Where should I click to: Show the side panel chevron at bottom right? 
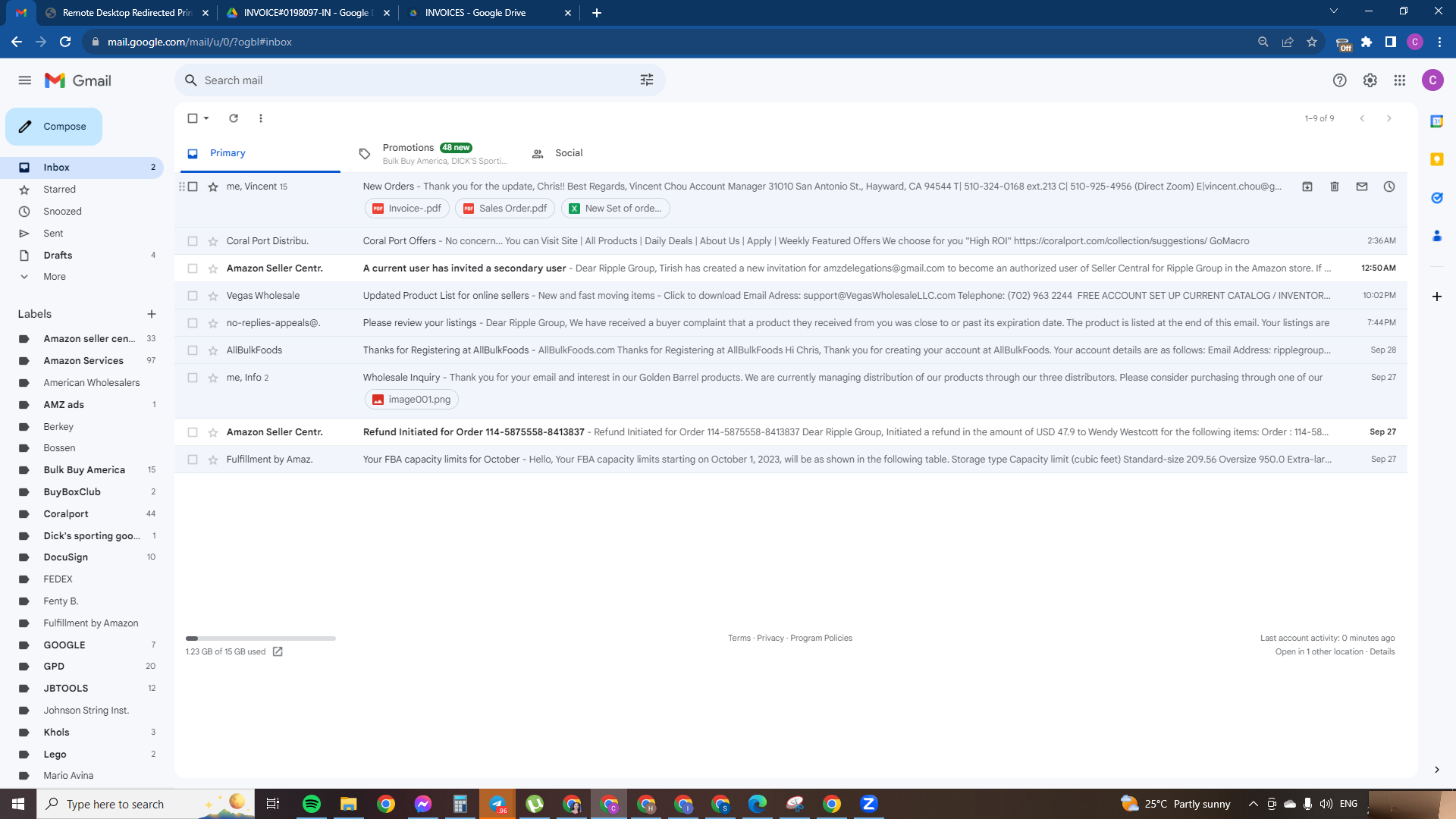point(1437,770)
